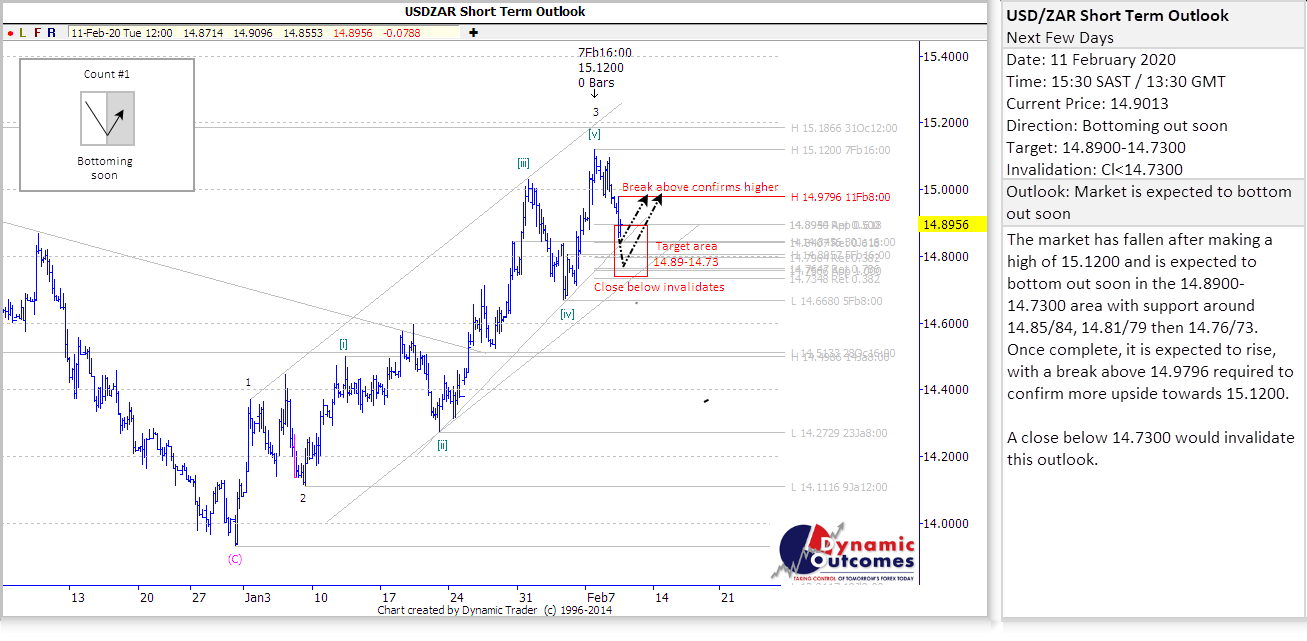Click the [iv] wave label

coord(567,314)
